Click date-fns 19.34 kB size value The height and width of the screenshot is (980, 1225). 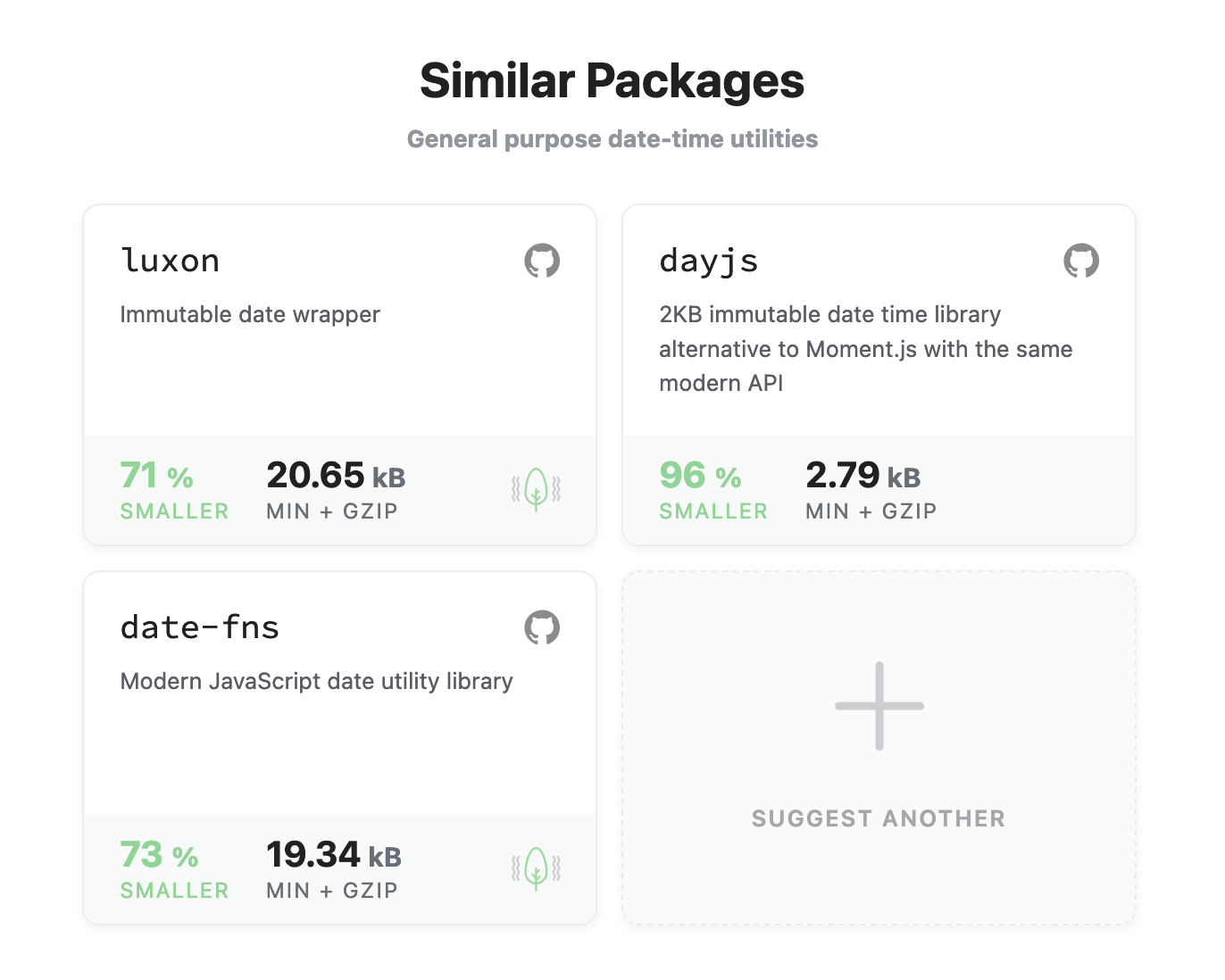(x=334, y=855)
